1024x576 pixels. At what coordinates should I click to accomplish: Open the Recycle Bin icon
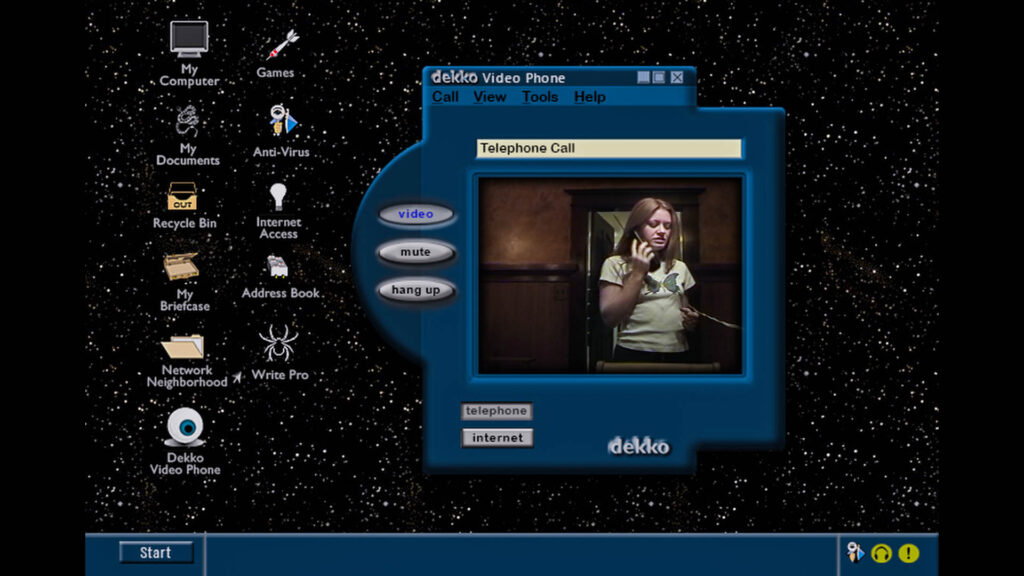182,197
